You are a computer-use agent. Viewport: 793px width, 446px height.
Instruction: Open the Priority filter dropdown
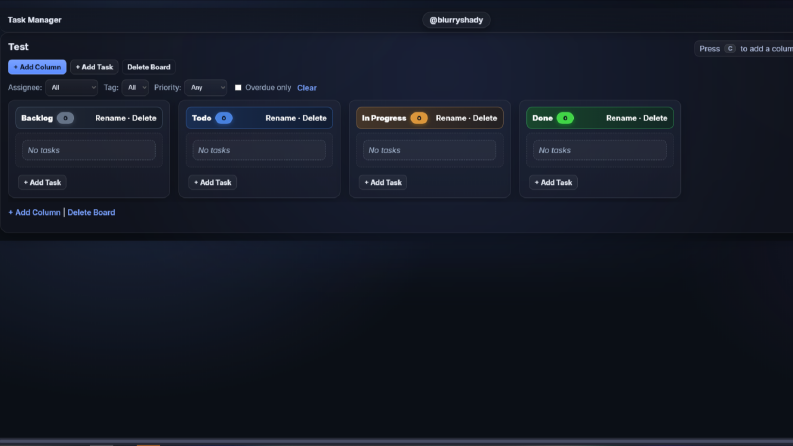tap(206, 87)
